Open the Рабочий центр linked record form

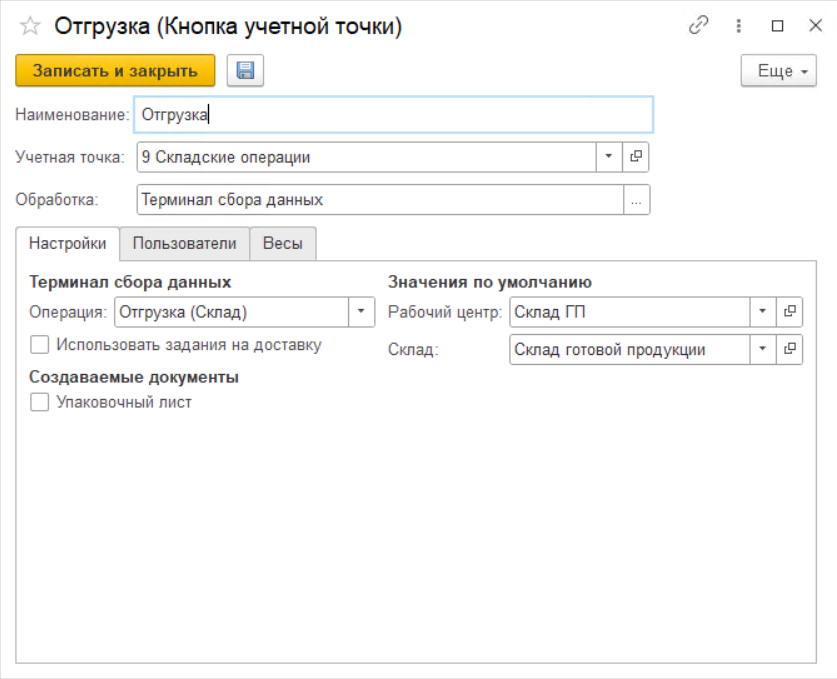coord(789,312)
